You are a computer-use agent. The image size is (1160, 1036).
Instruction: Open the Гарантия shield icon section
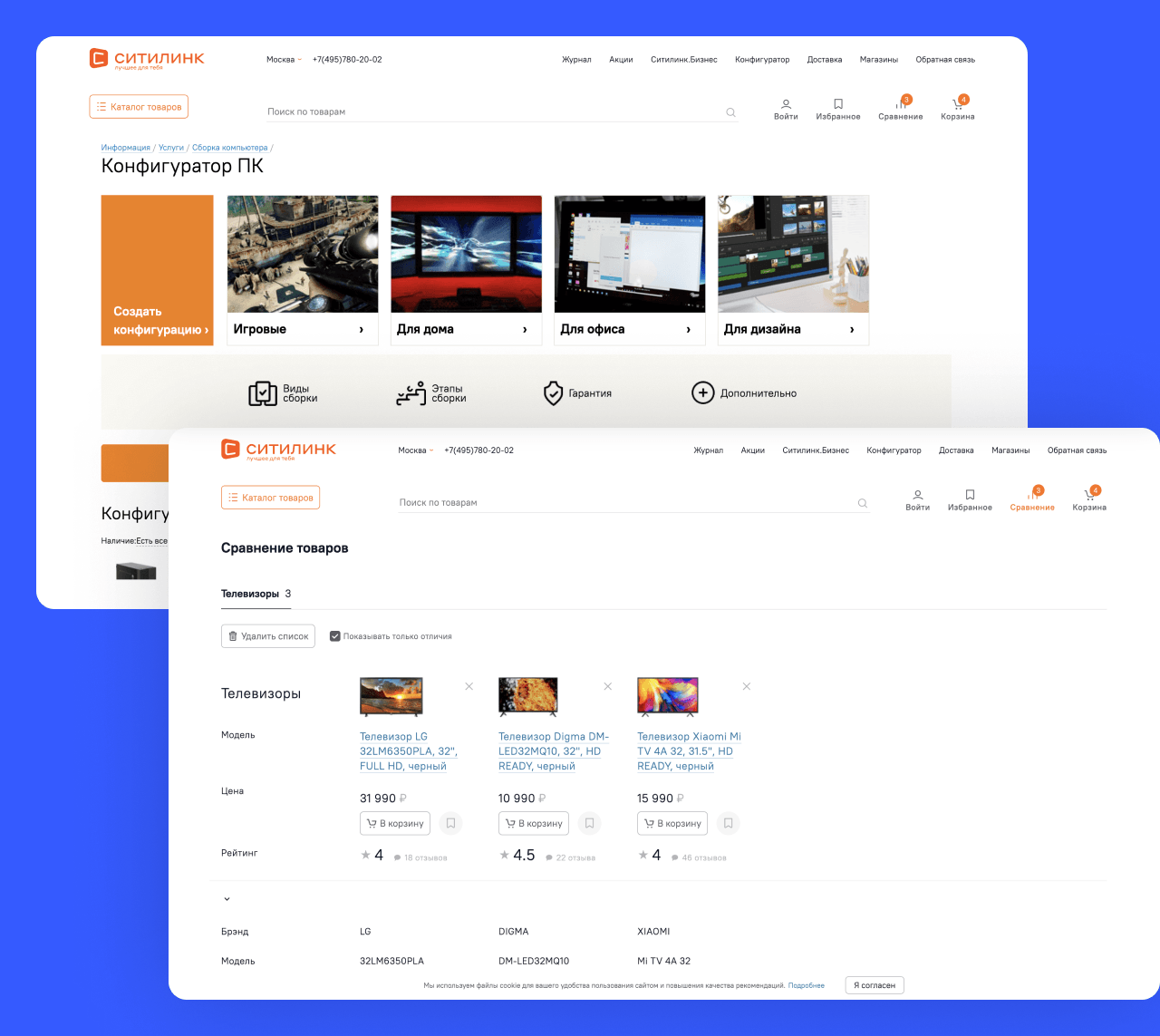(x=554, y=393)
